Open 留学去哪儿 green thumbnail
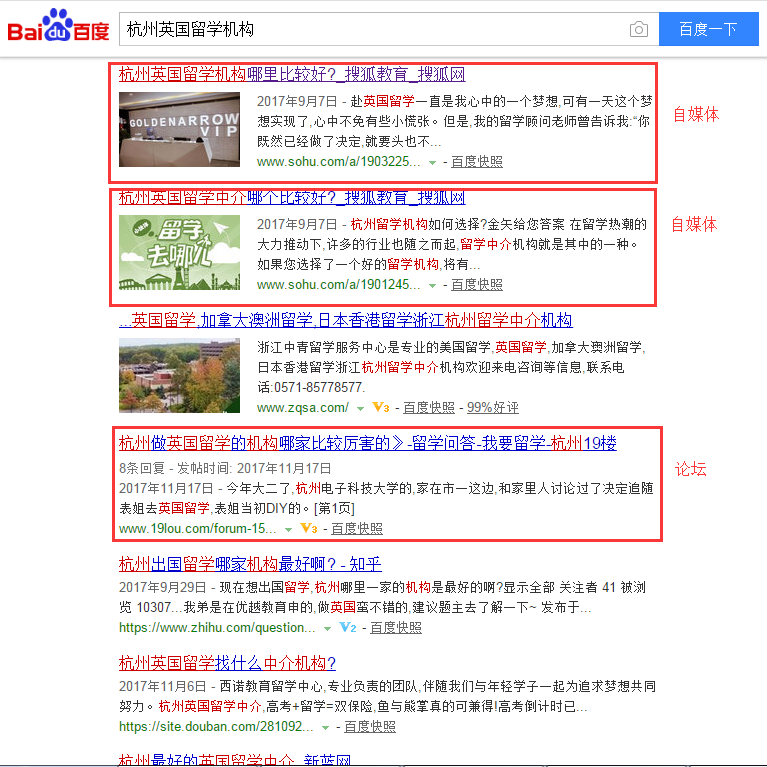The image size is (767, 767). [180, 252]
